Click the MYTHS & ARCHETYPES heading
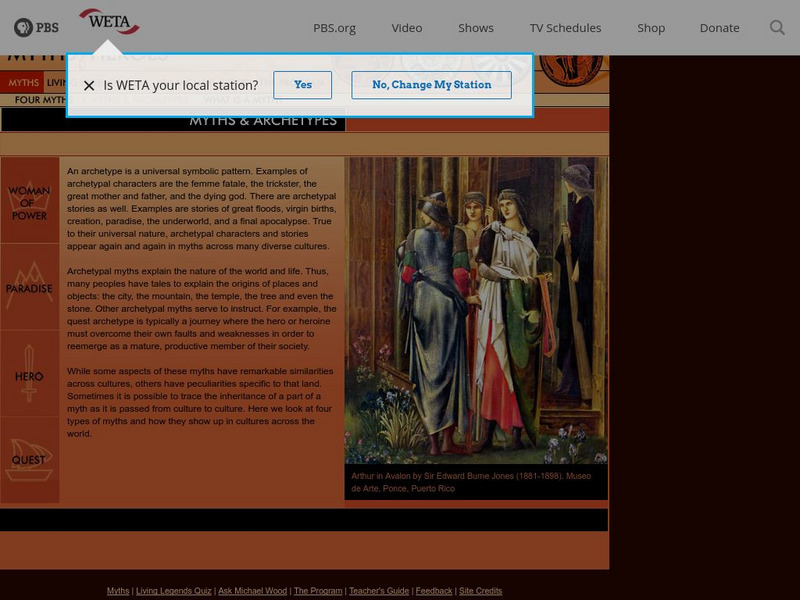800x600 pixels. [x=263, y=120]
